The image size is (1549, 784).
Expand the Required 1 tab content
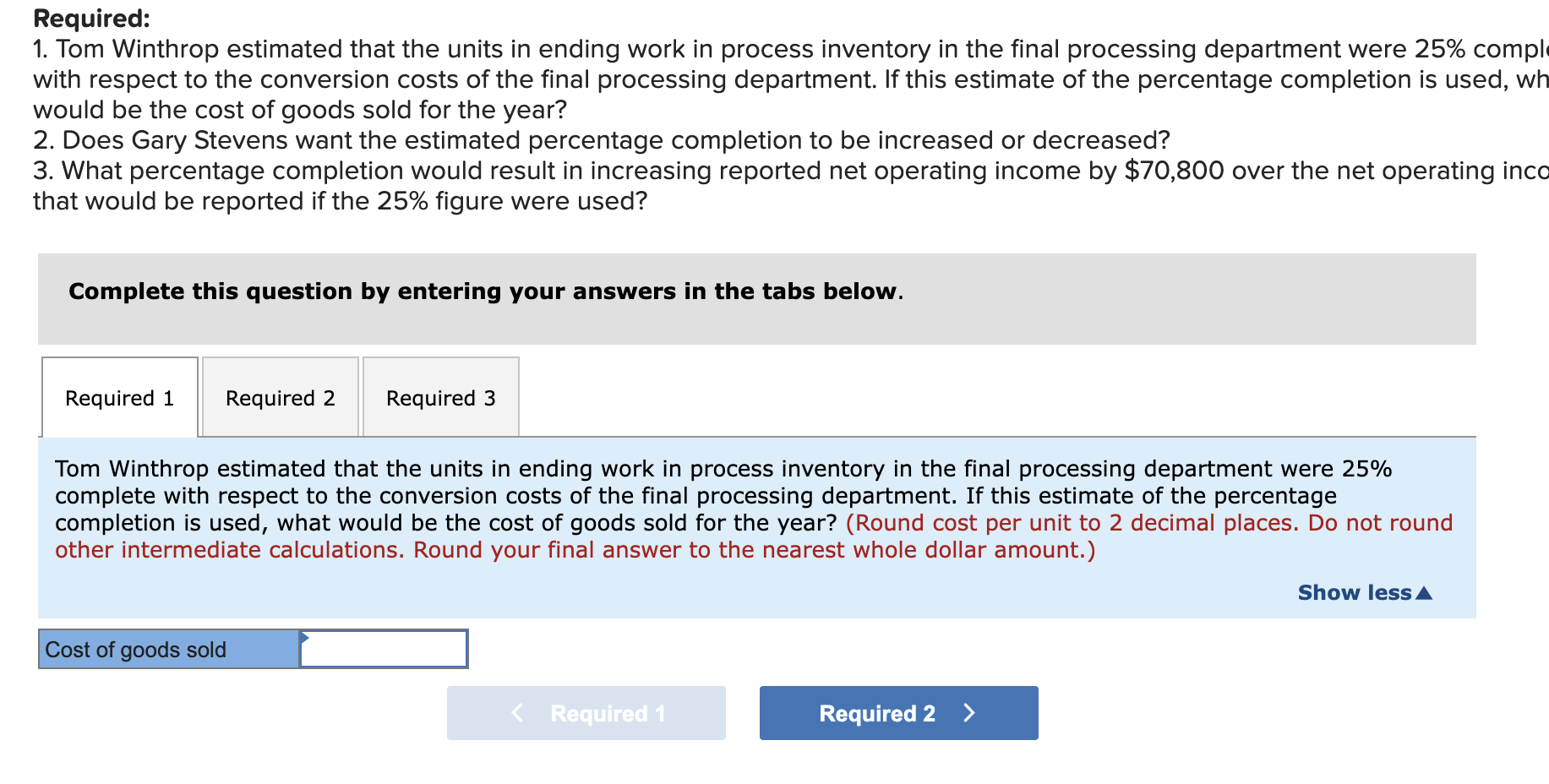point(119,397)
